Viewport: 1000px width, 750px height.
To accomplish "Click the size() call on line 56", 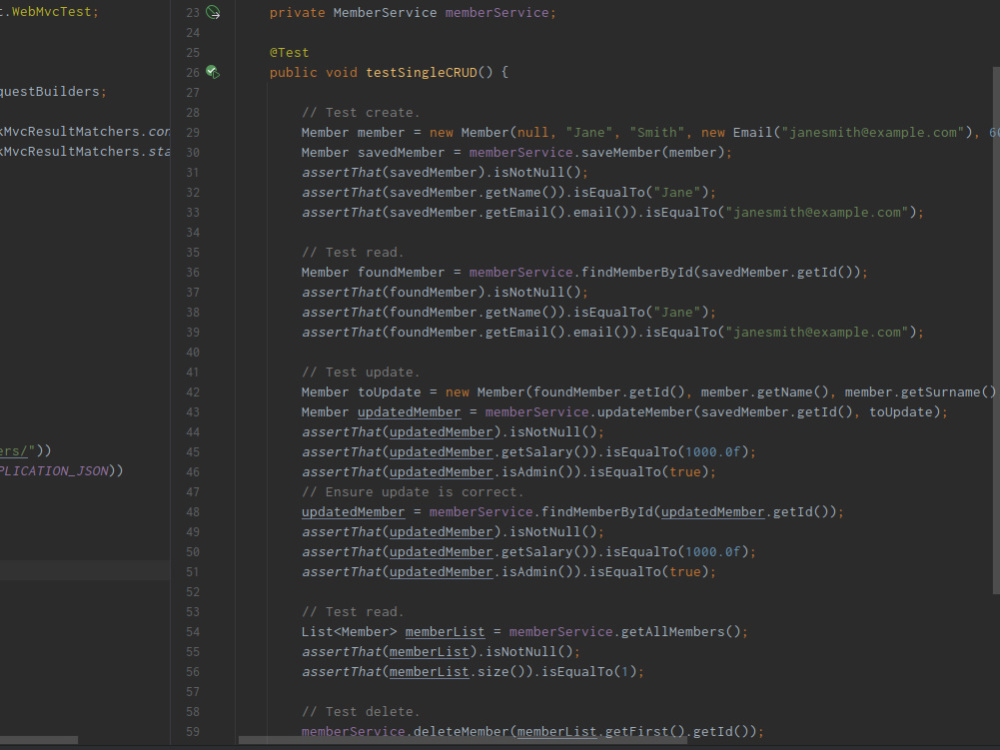I will 505,672.
